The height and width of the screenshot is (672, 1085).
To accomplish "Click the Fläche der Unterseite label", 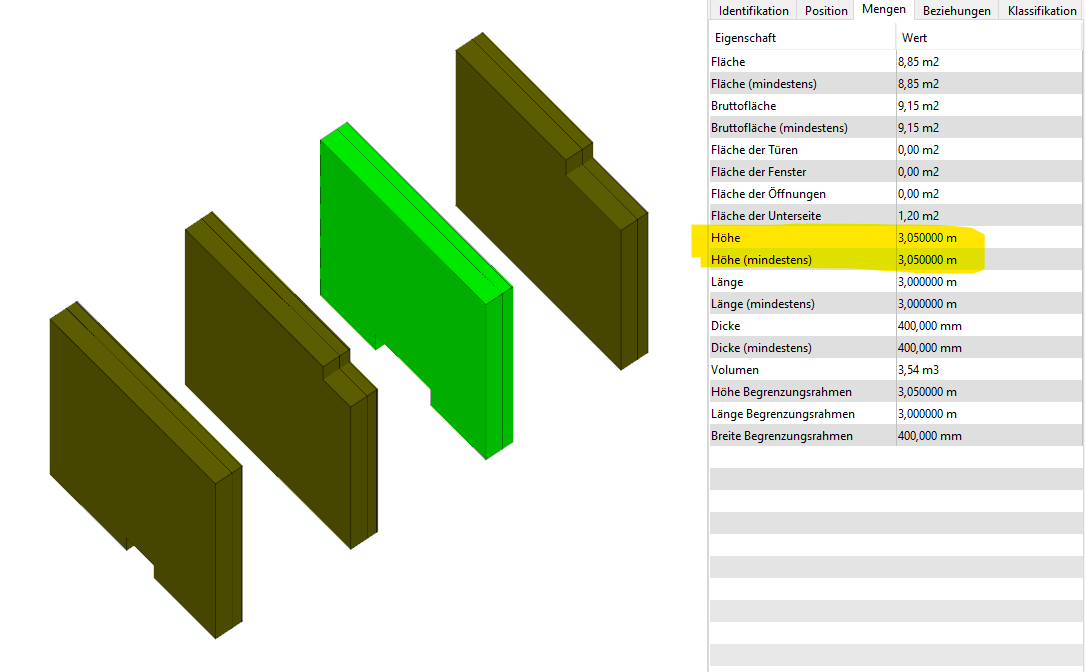I will pyautogui.click(x=765, y=216).
